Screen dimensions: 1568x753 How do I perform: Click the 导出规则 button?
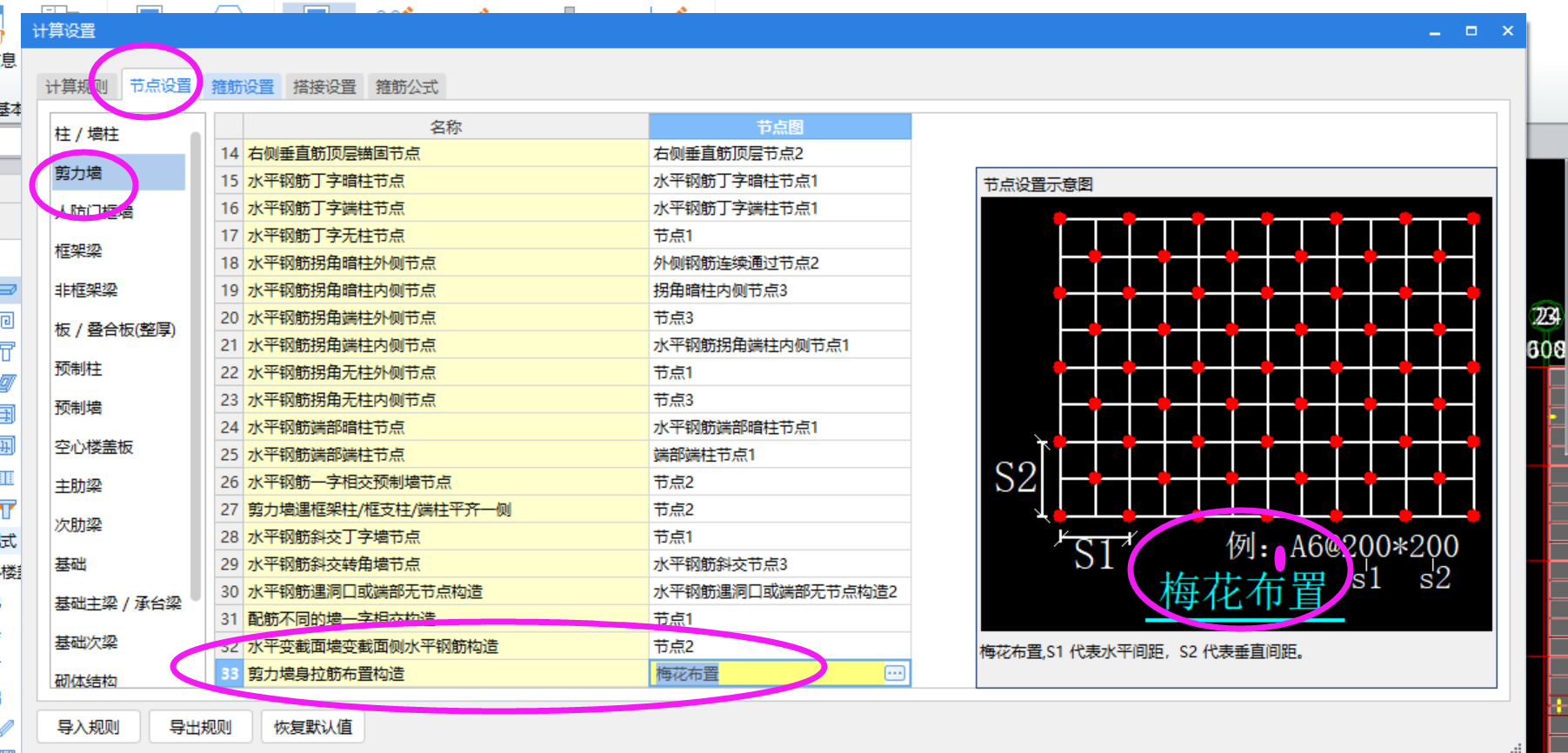[200, 727]
